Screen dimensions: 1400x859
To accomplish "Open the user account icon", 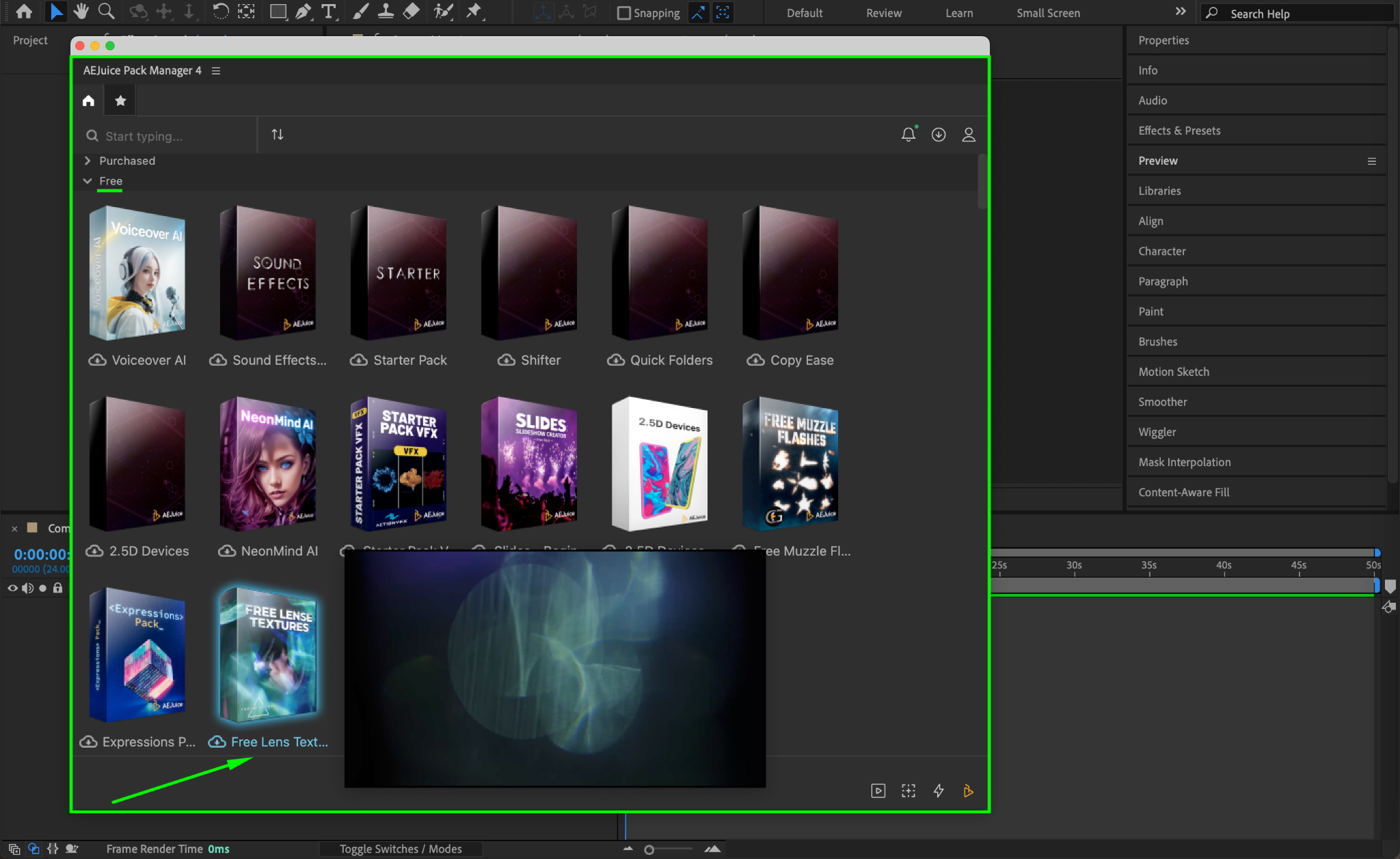I will (969, 135).
